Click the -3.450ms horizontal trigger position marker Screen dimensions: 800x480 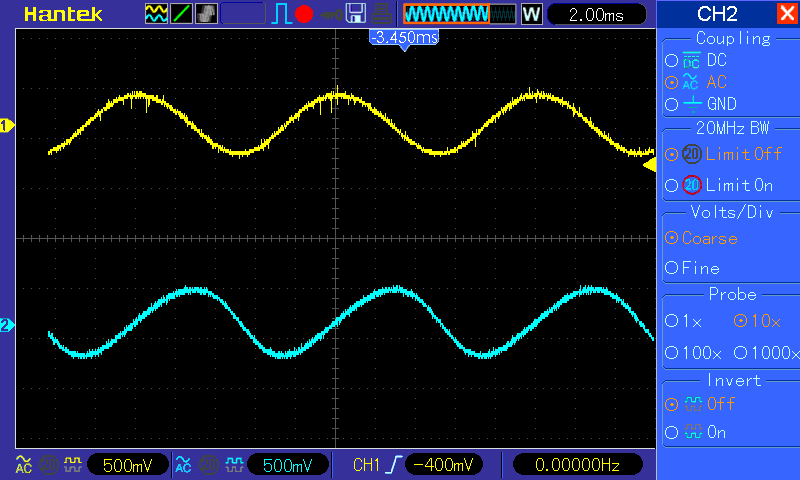404,40
